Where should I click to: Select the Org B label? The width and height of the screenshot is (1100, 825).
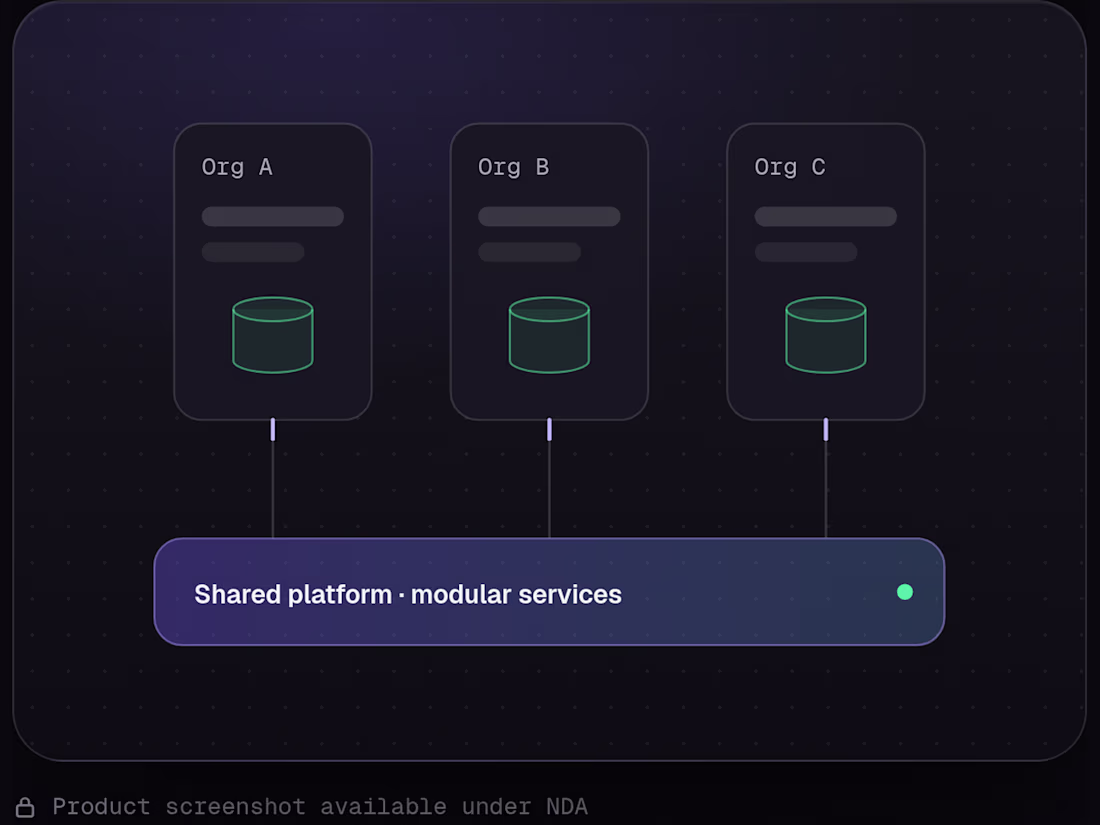pos(514,167)
